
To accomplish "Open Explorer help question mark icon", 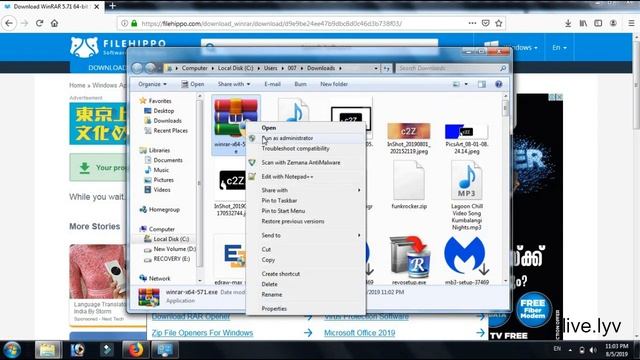I will pyautogui.click(x=498, y=84).
